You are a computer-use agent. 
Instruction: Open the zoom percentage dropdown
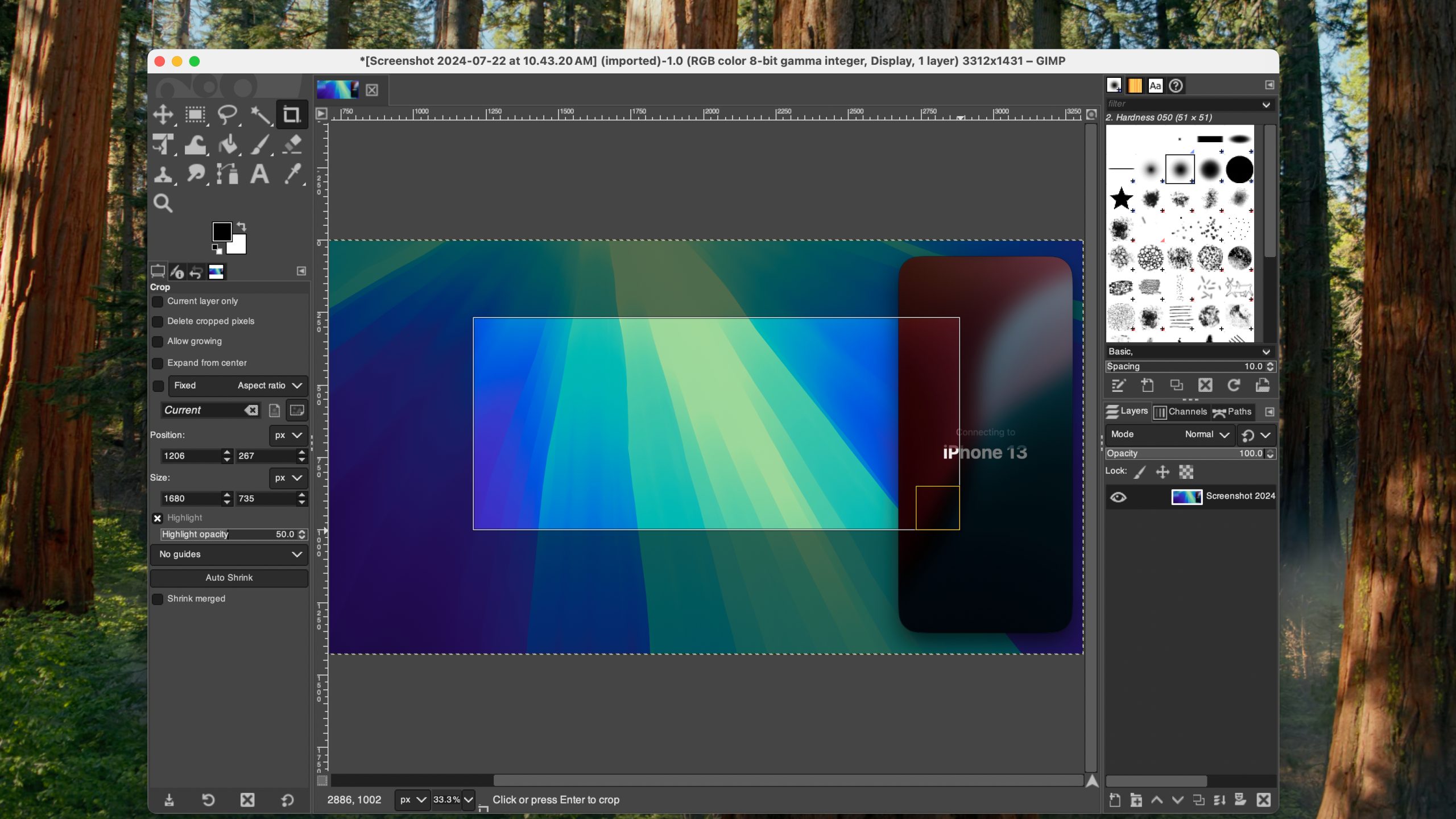point(468,800)
